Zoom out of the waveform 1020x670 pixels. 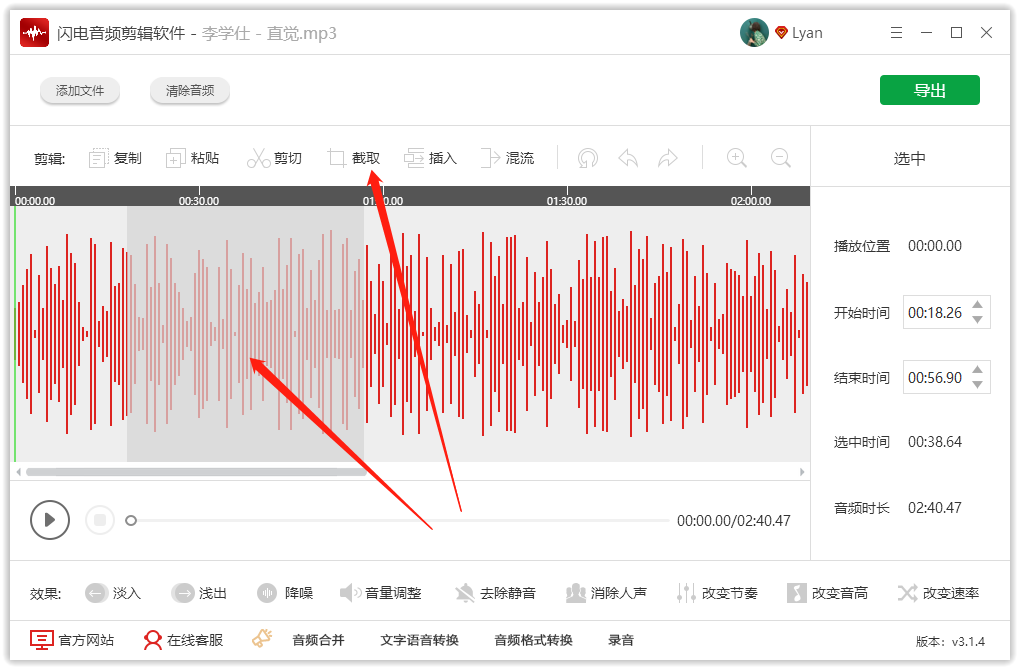[x=780, y=158]
